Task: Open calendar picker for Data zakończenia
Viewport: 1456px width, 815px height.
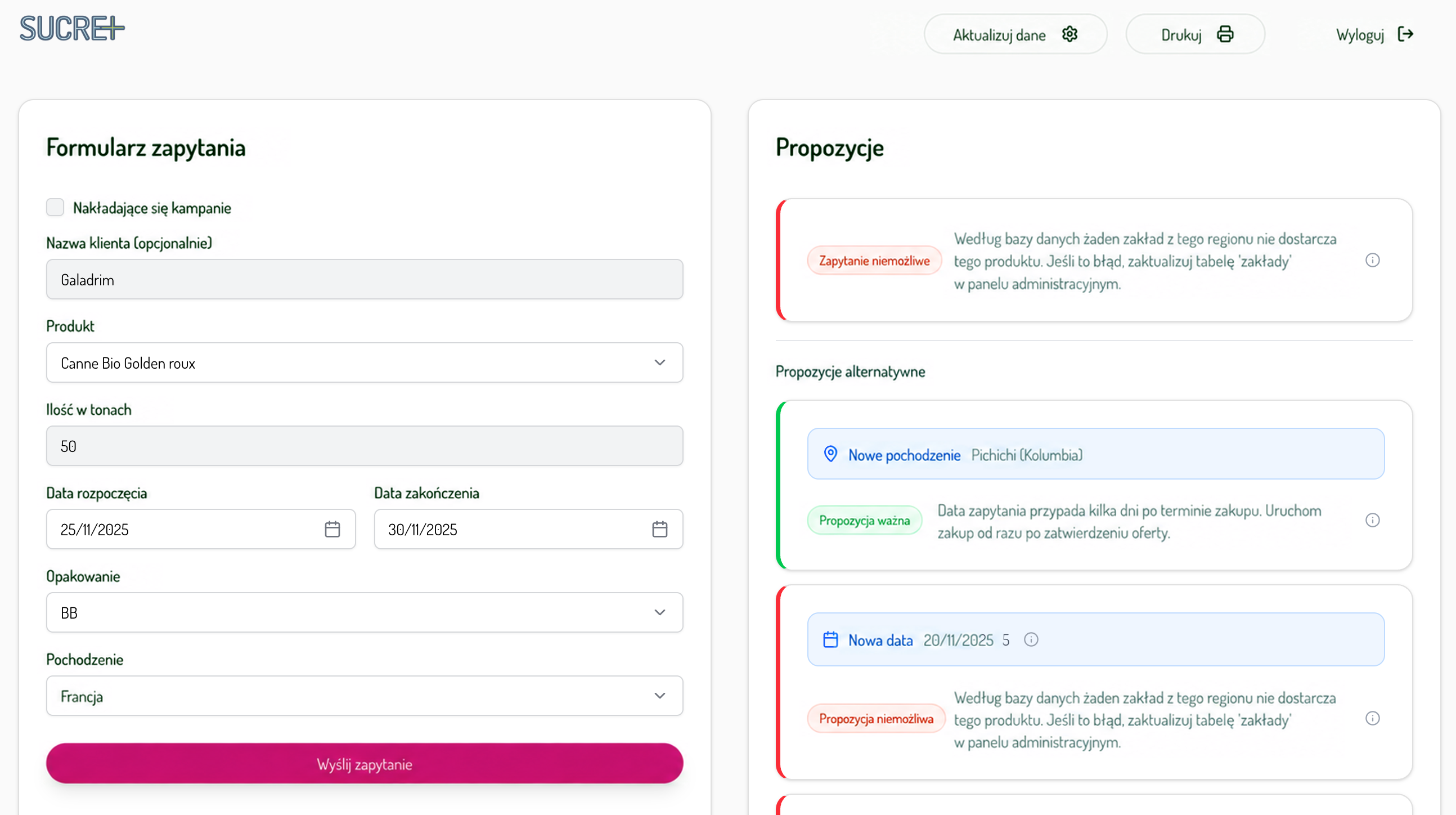Action: pyautogui.click(x=659, y=529)
